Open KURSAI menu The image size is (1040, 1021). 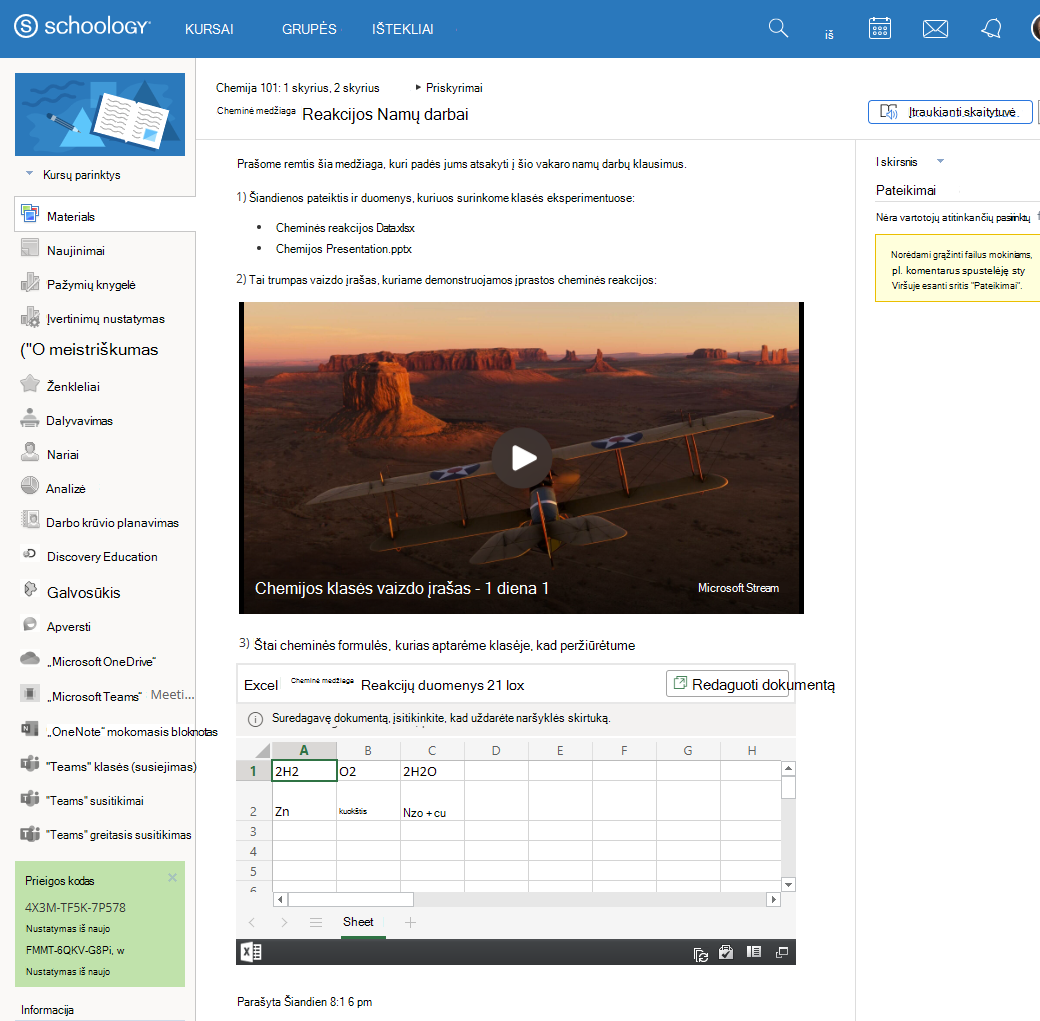209,29
